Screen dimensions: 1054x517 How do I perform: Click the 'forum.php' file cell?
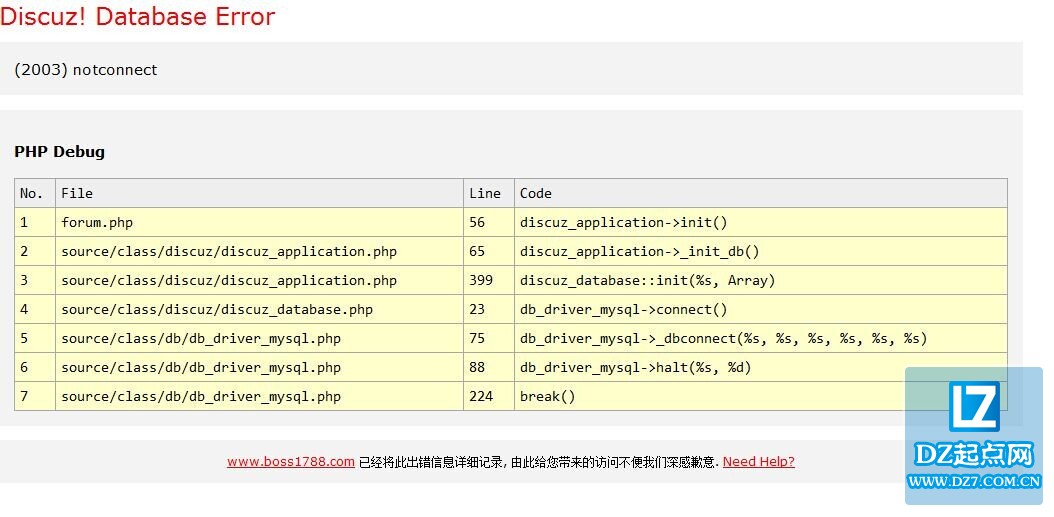(x=259, y=223)
